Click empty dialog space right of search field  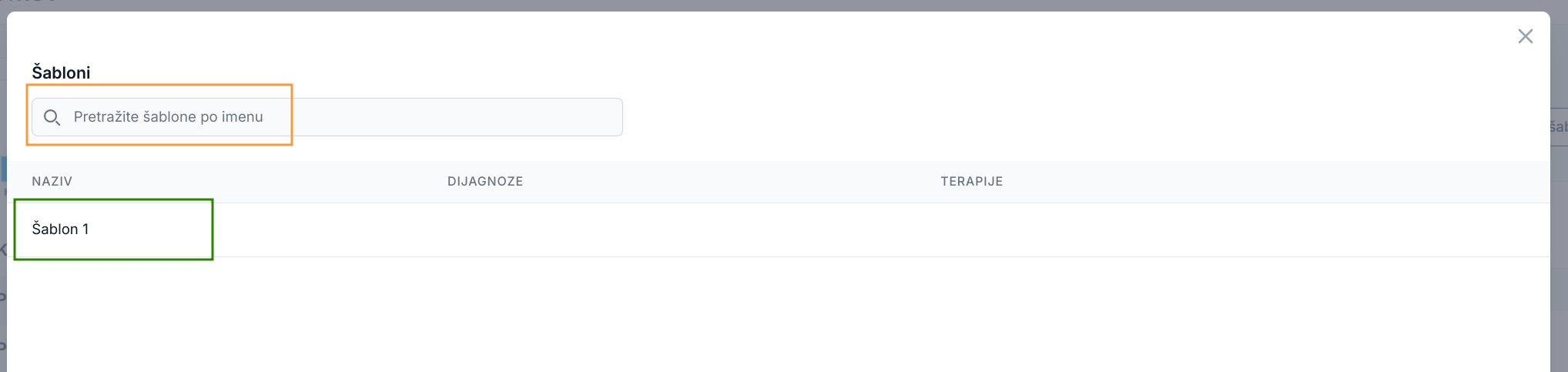[1001, 117]
